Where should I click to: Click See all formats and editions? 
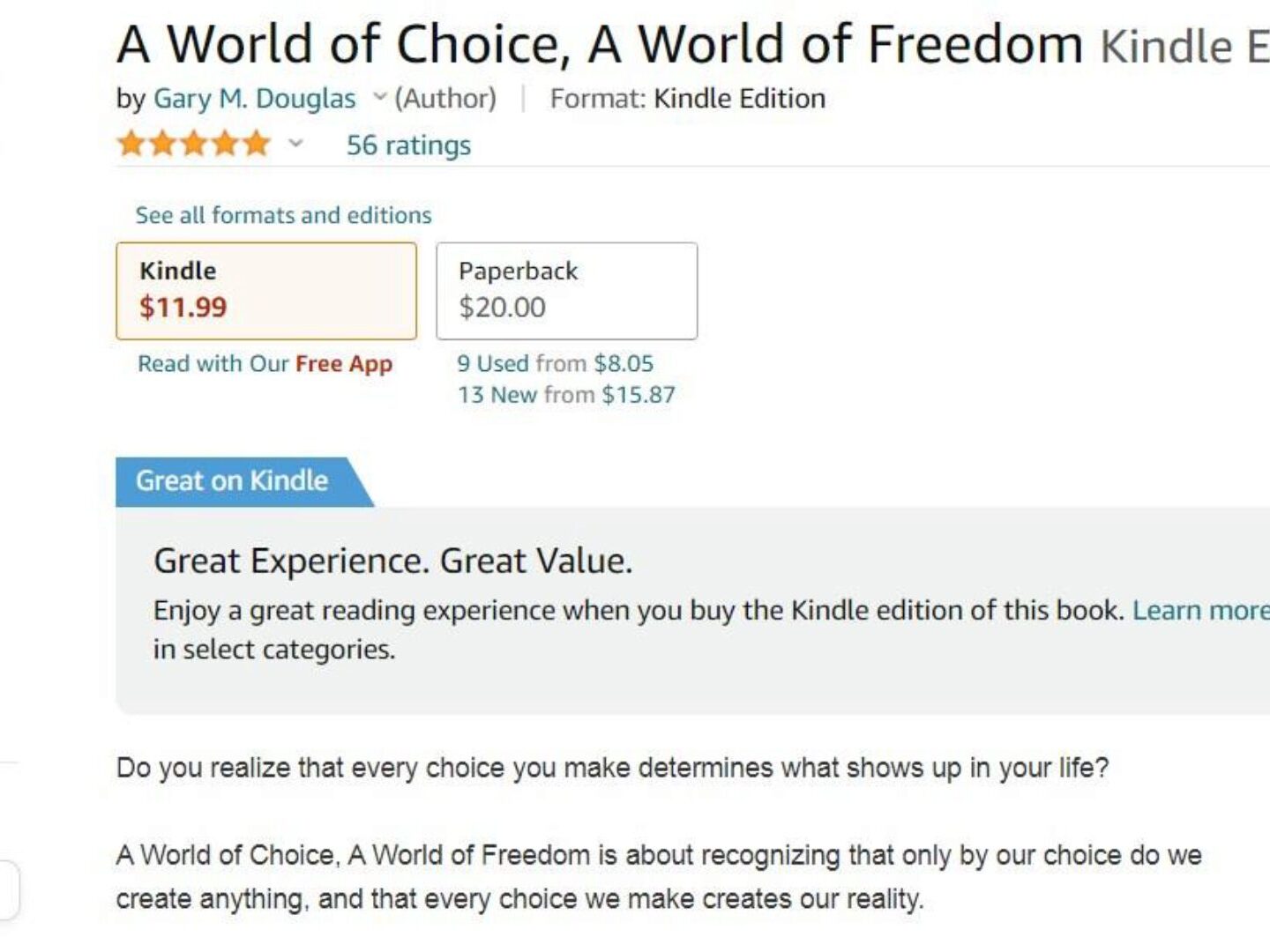(x=283, y=215)
